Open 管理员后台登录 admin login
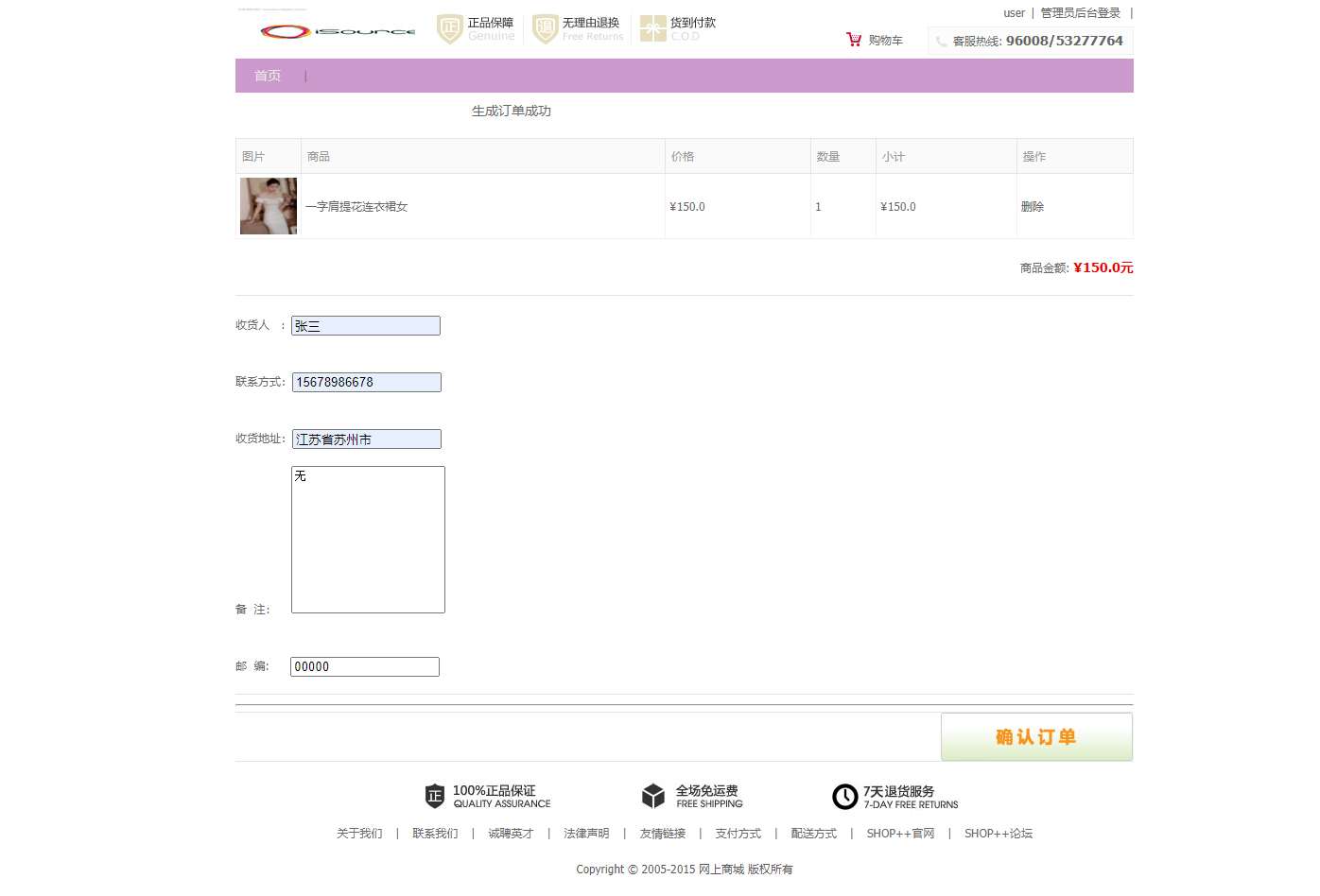Screen dimensions: 1320x896 (1079, 12)
